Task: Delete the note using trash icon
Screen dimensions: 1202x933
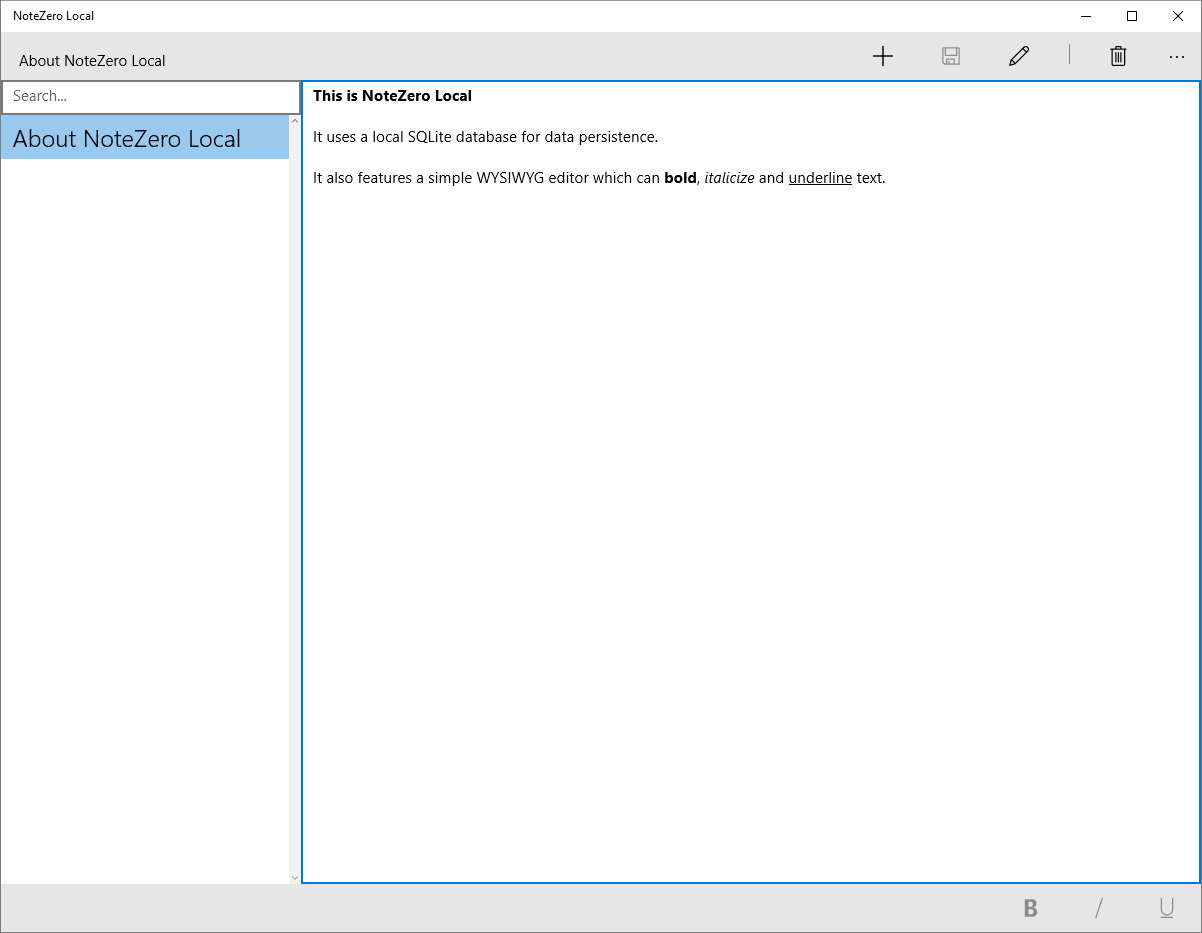Action: [x=1118, y=56]
